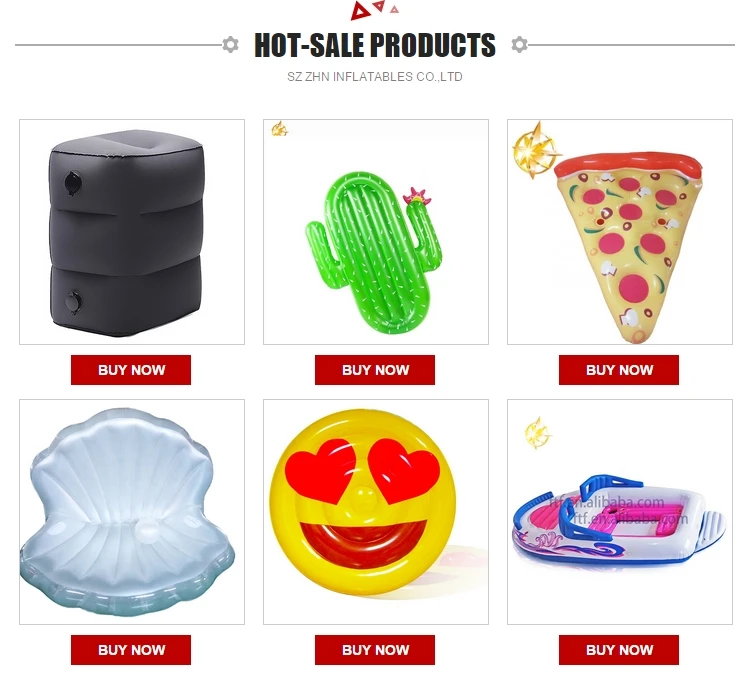750x674 pixels.
Task: Click BUY NOW for the inflatable boat
Action: [619, 650]
